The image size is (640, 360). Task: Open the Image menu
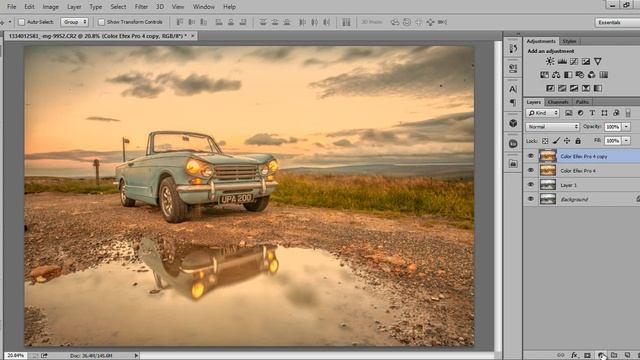point(50,7)
